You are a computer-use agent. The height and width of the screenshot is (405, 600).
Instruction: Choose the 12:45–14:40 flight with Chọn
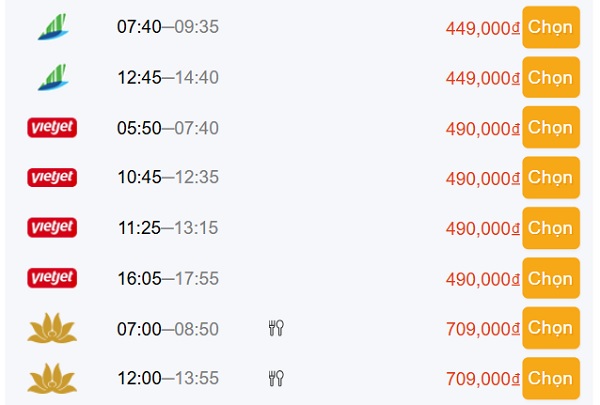[x=550, y=77]
